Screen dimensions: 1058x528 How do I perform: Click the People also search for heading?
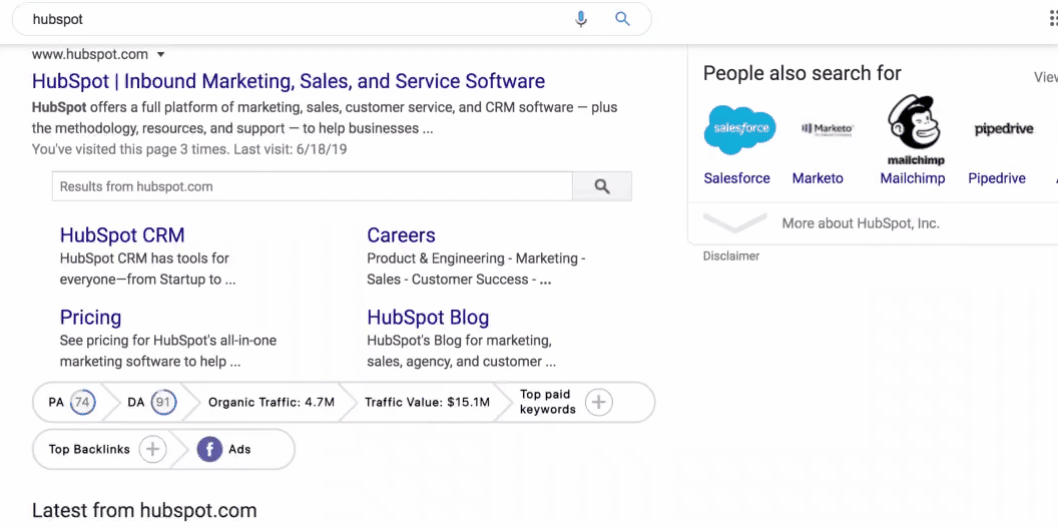tap(802, 73)
